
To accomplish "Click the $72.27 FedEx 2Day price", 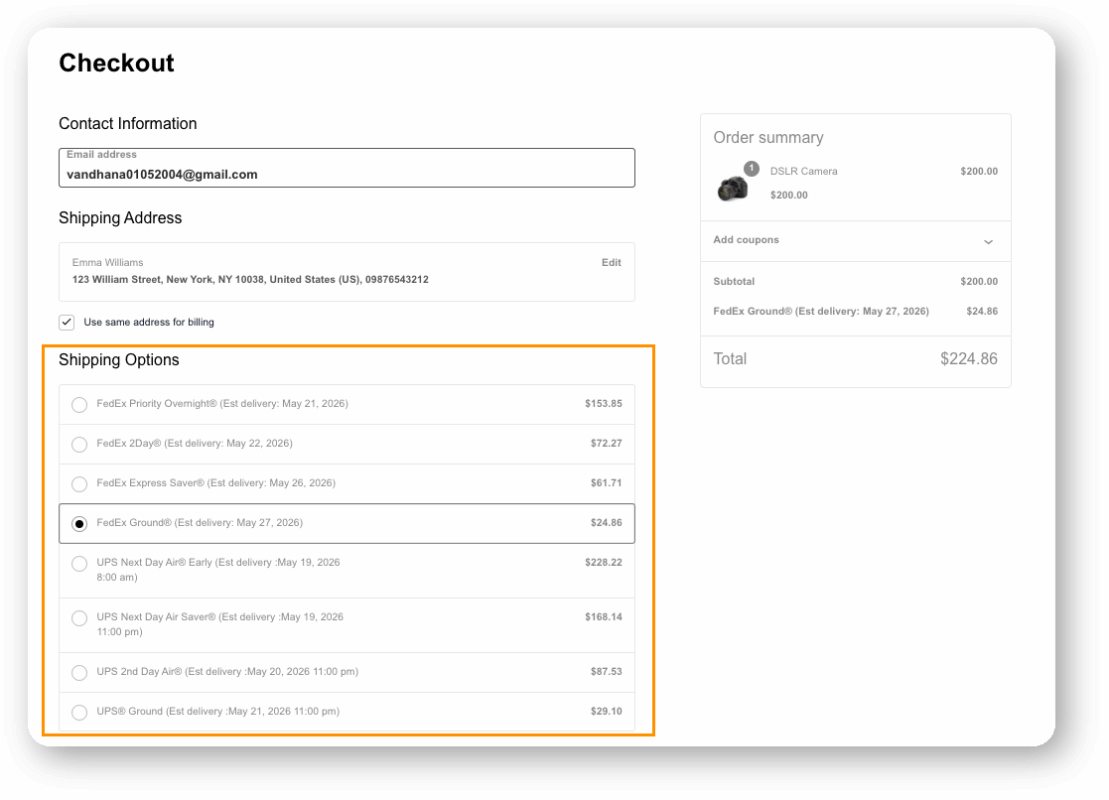I will (x=606, y=444).
